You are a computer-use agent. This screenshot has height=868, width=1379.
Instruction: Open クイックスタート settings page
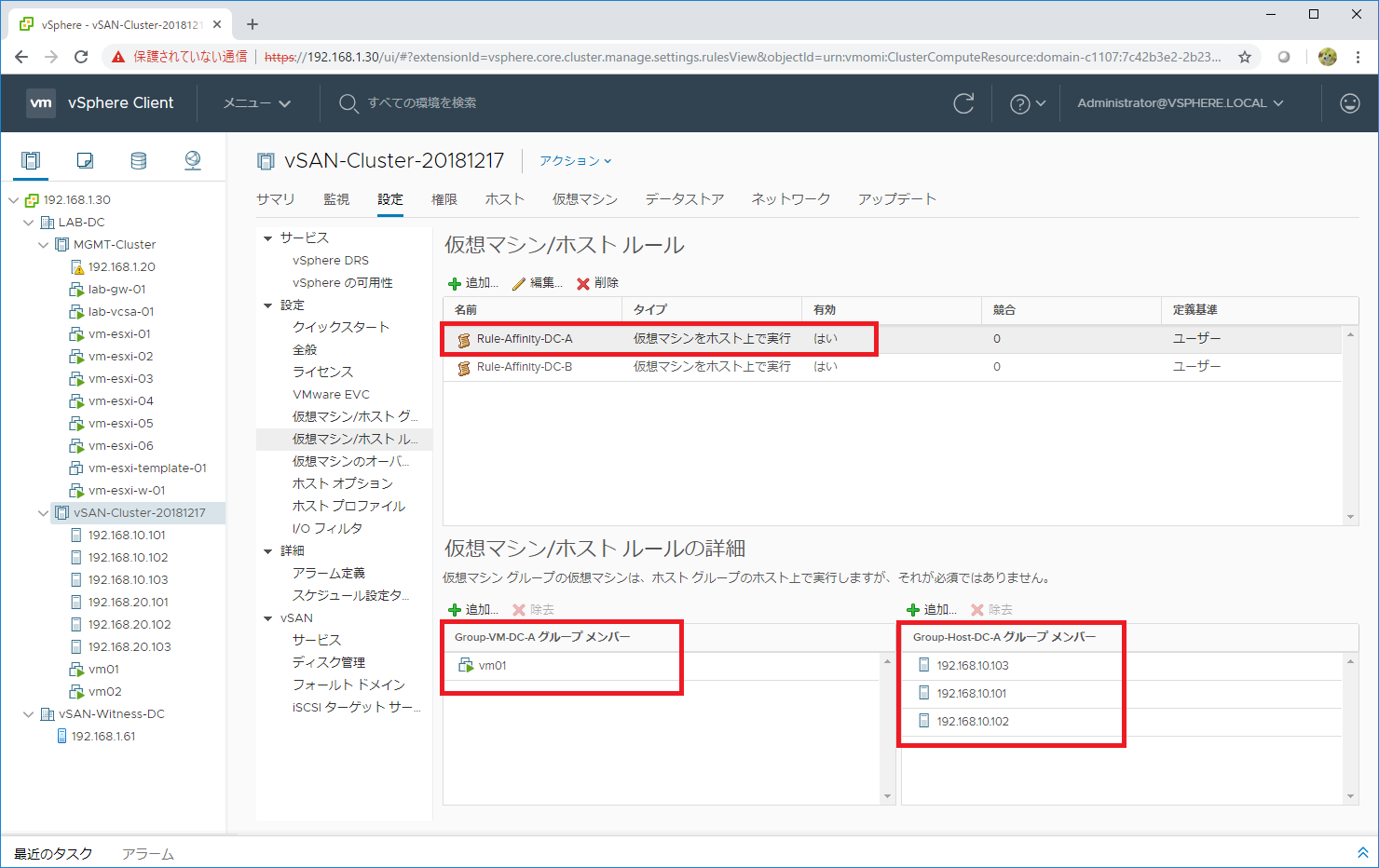click(x=341, y=328)
